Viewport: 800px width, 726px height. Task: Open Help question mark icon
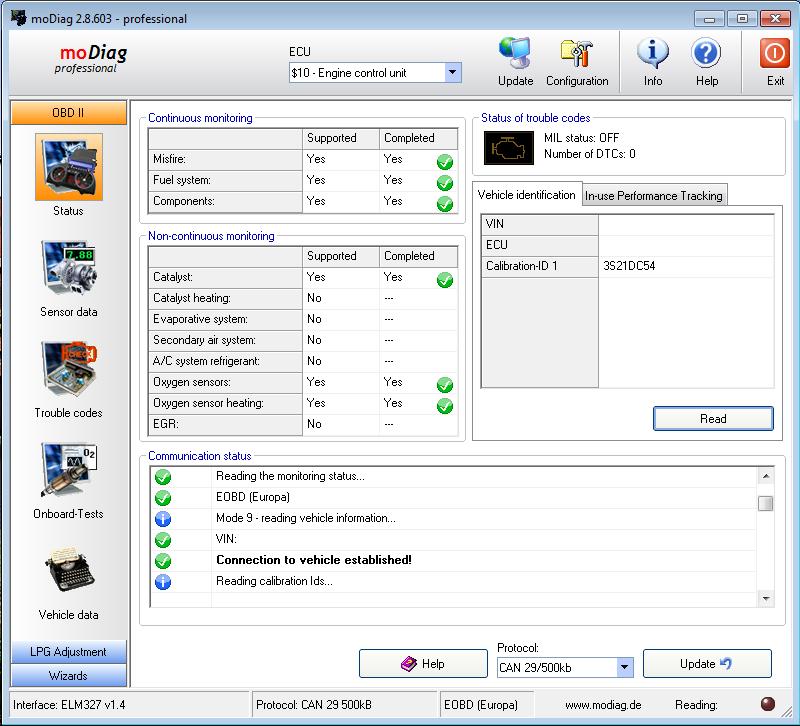[x=706, y=54]
